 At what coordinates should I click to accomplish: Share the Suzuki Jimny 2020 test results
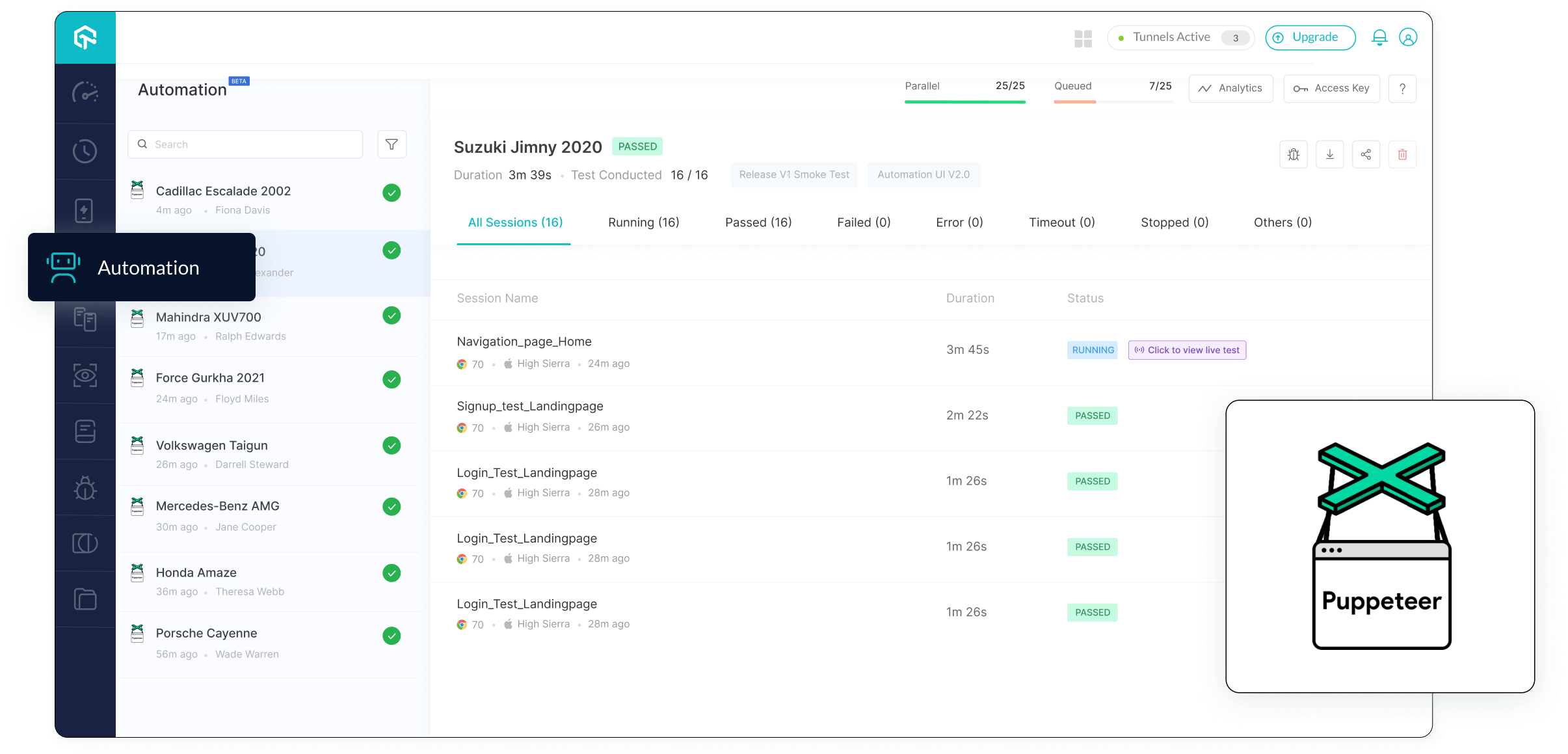point(1366,154)
